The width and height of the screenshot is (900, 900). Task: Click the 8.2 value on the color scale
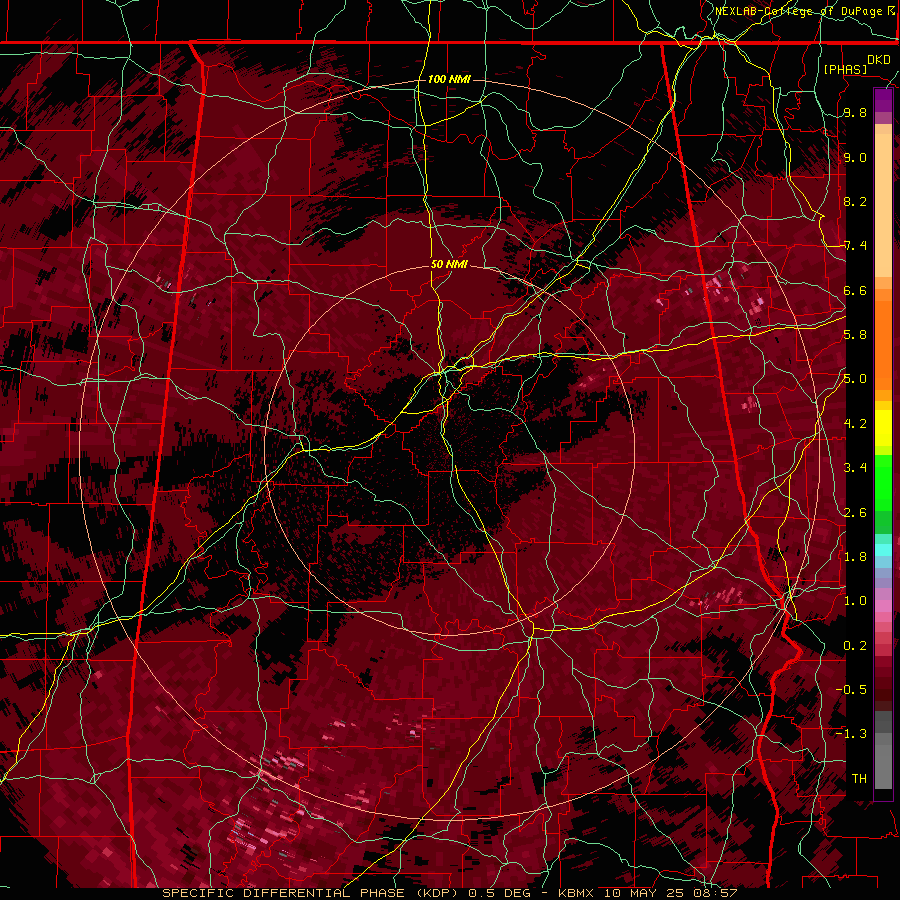[x=855, y=201]
